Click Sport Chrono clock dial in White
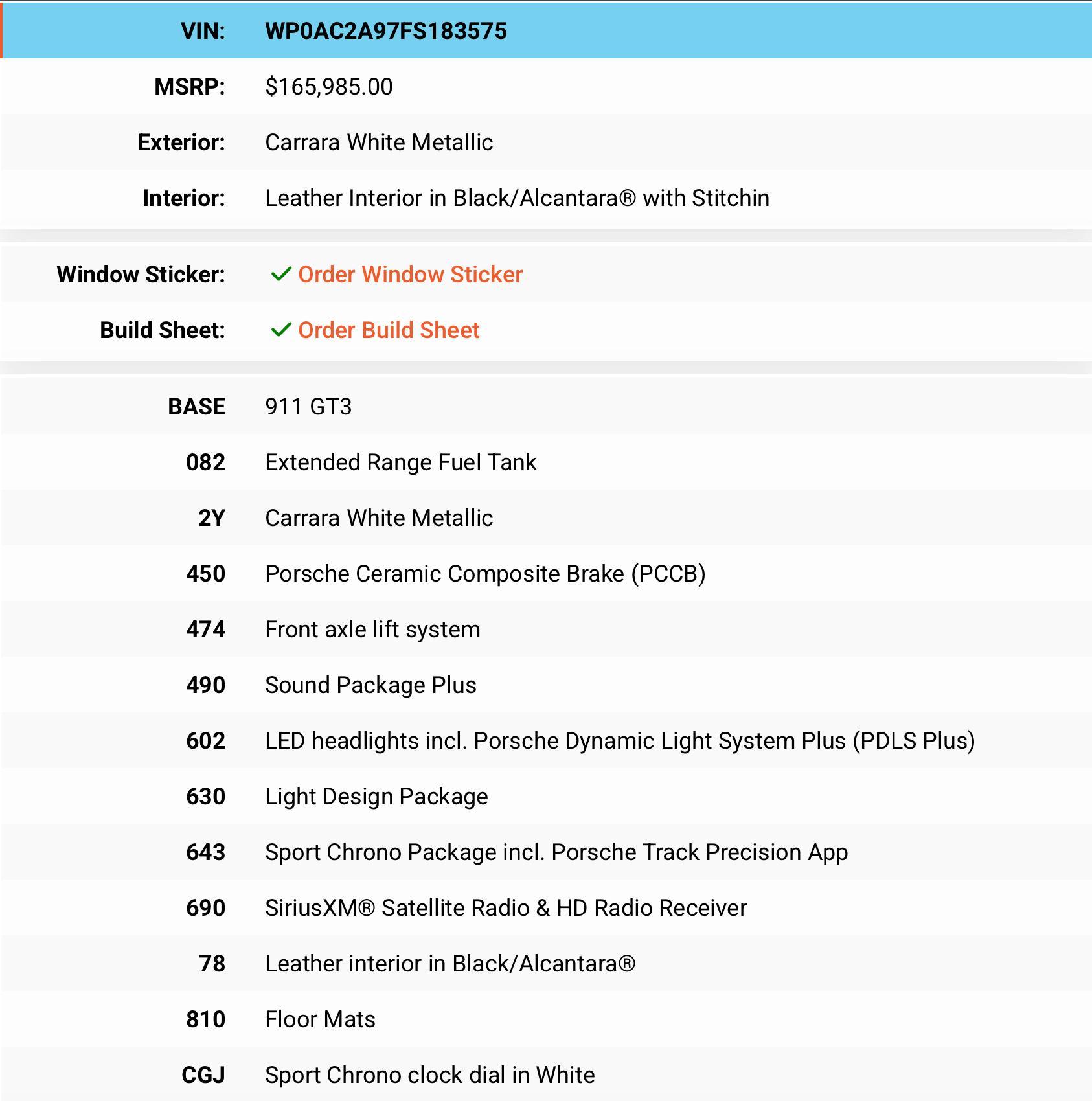Image resolution: width=1092 pixels, height=1101 pixels. click(430, 1075)
